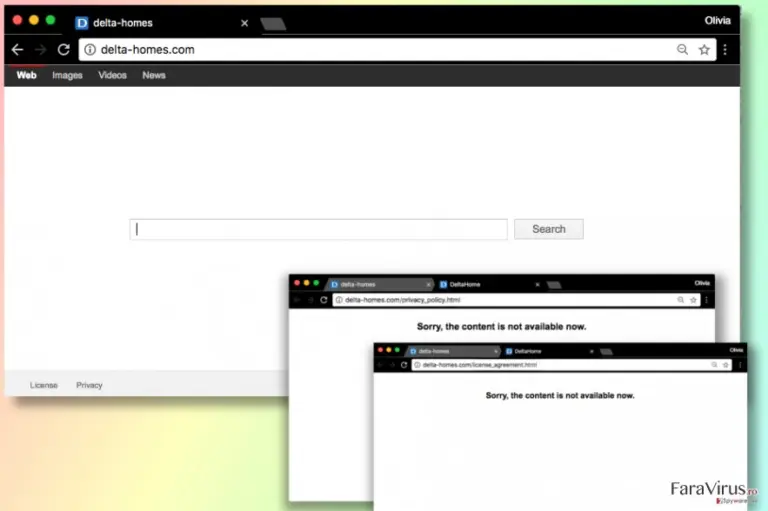Reload the license_agreement.html window

pyautogui.click(x=404, y=365)
